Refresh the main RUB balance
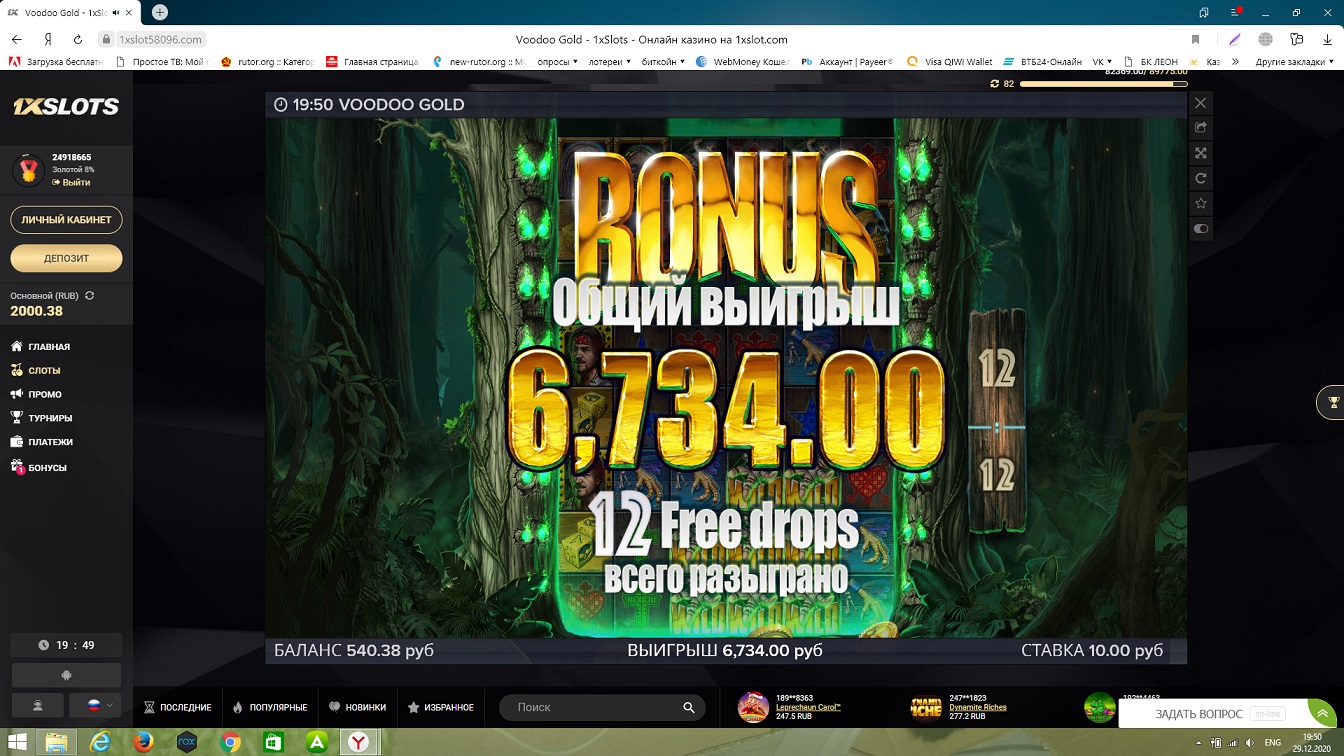Screen dimensions: 1344x756 tap(90, 296)
